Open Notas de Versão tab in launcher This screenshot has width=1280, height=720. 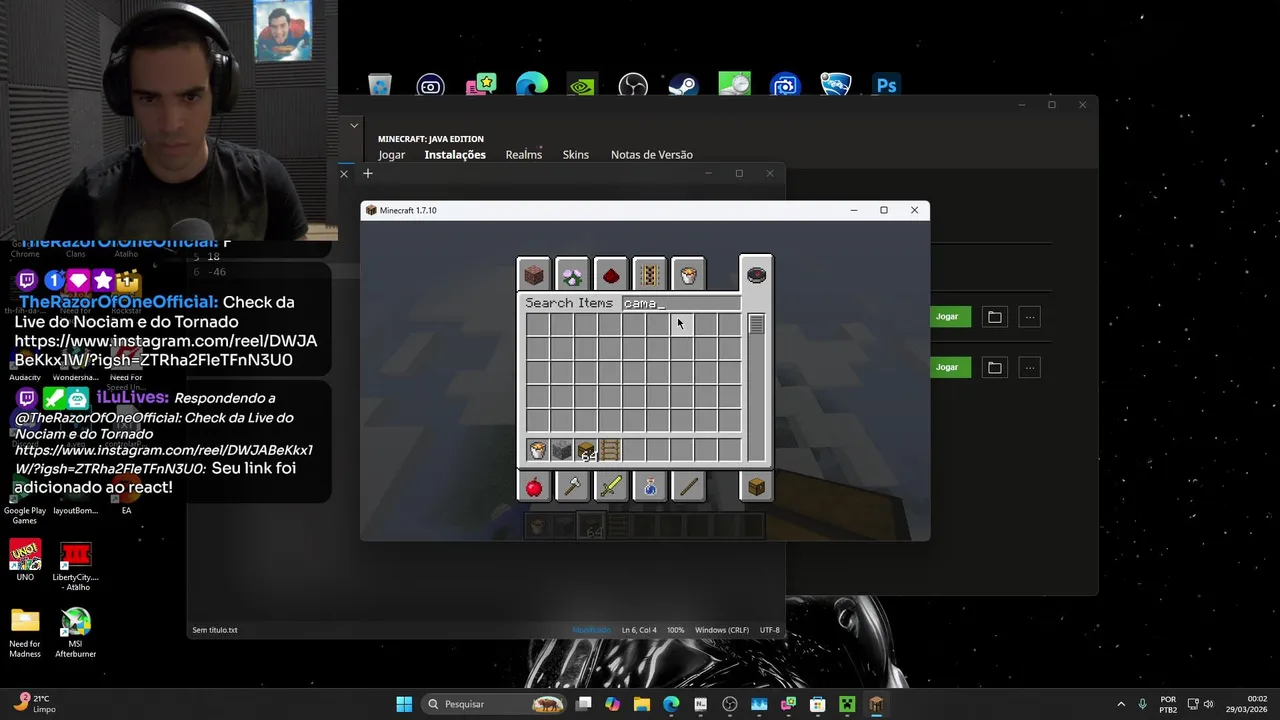click(652, 155)
